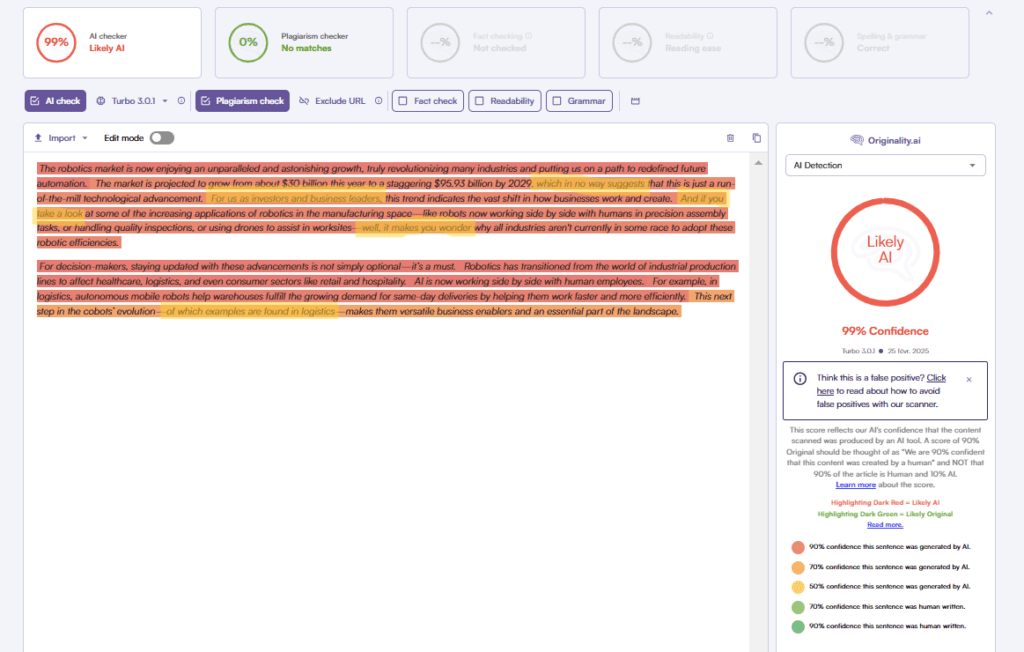Enable the Fact check checkbox
This screenshot has width=1024, height=652.
coord(402,101)
